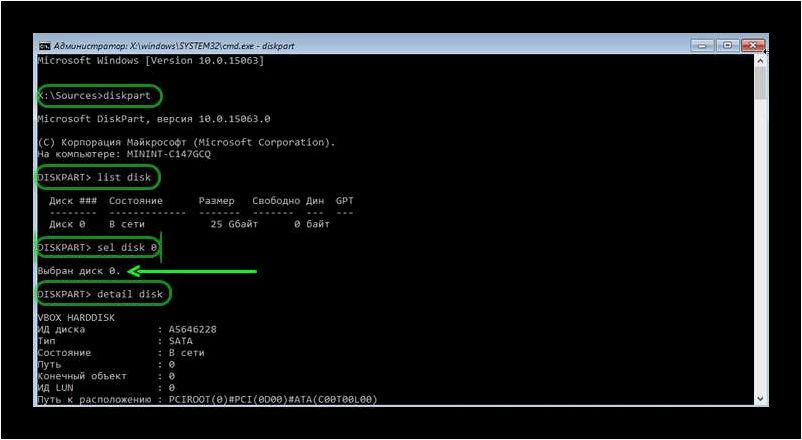Screen dimensions: 802x440
Task: Minimize the diskpart command window
Action: click(702, 46)
